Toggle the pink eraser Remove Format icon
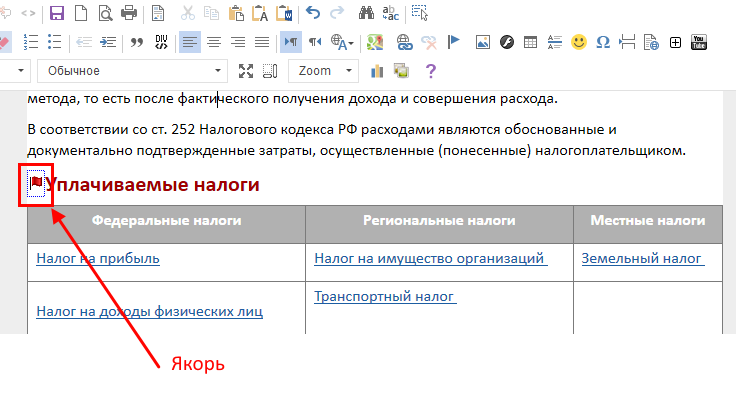This screenshot has height=400, width=736. (4, 42)
